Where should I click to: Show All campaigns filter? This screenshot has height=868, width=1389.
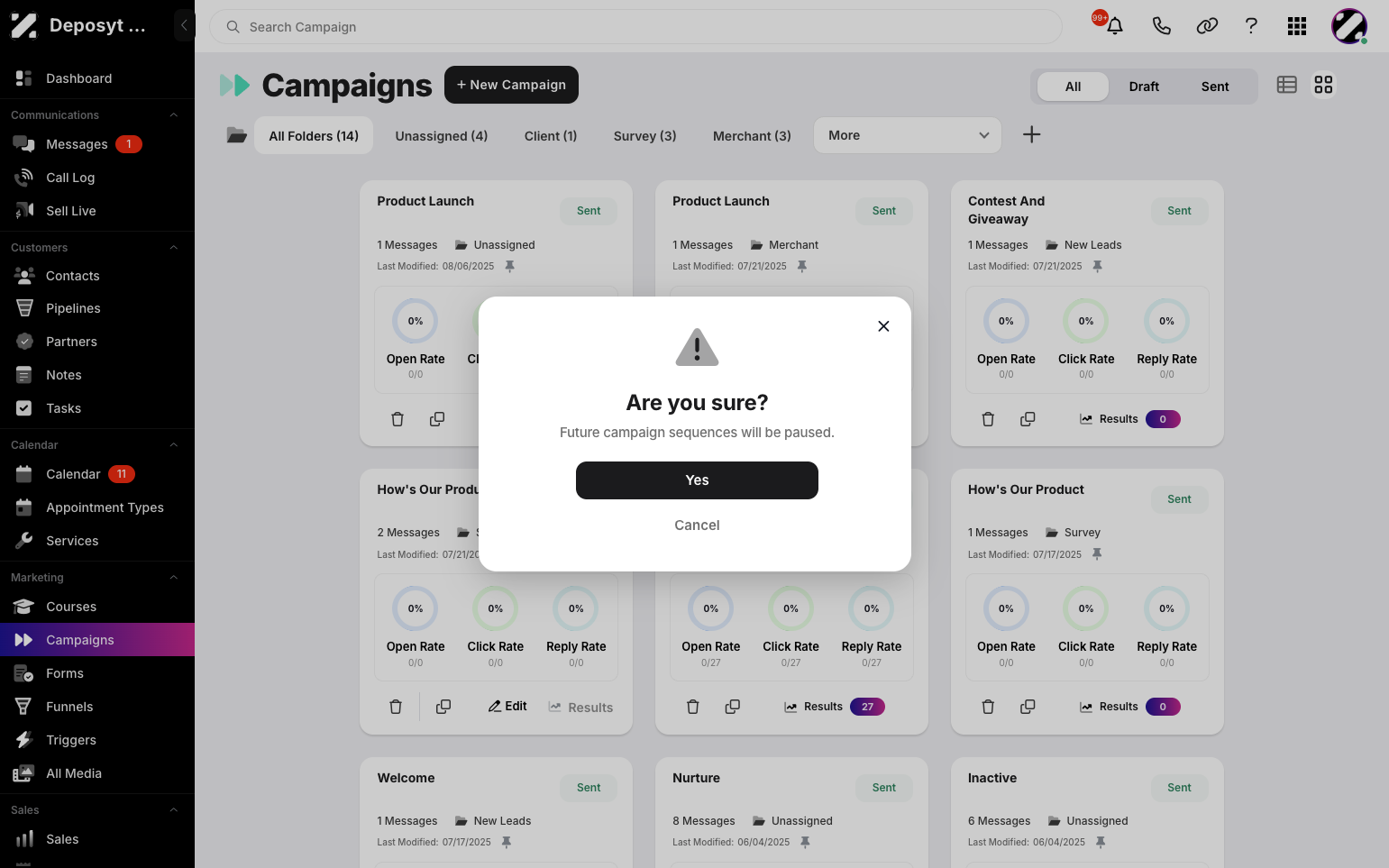tap(1073, 87)
